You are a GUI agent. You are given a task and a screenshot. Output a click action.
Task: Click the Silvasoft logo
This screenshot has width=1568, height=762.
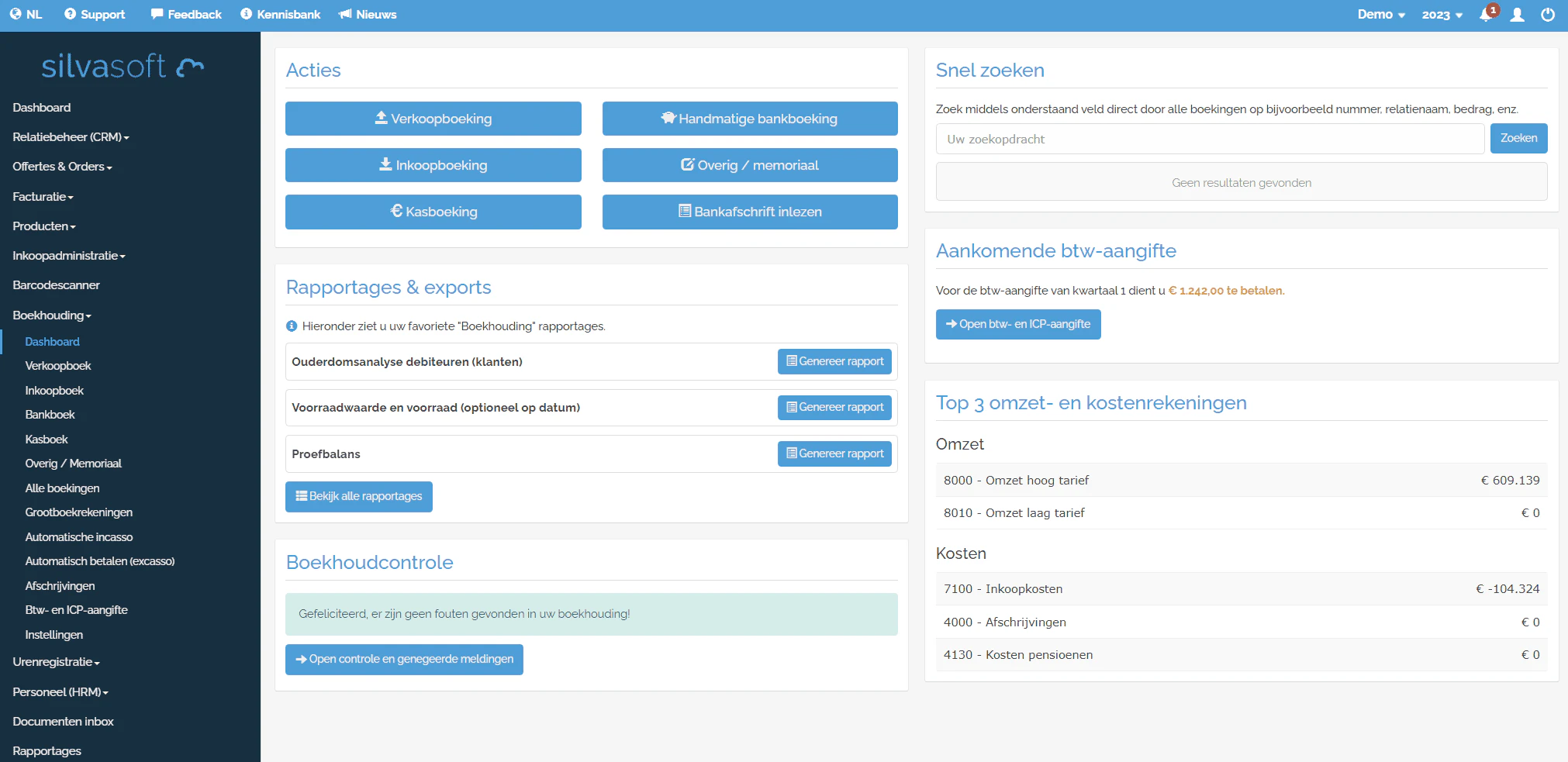(122, 65)
